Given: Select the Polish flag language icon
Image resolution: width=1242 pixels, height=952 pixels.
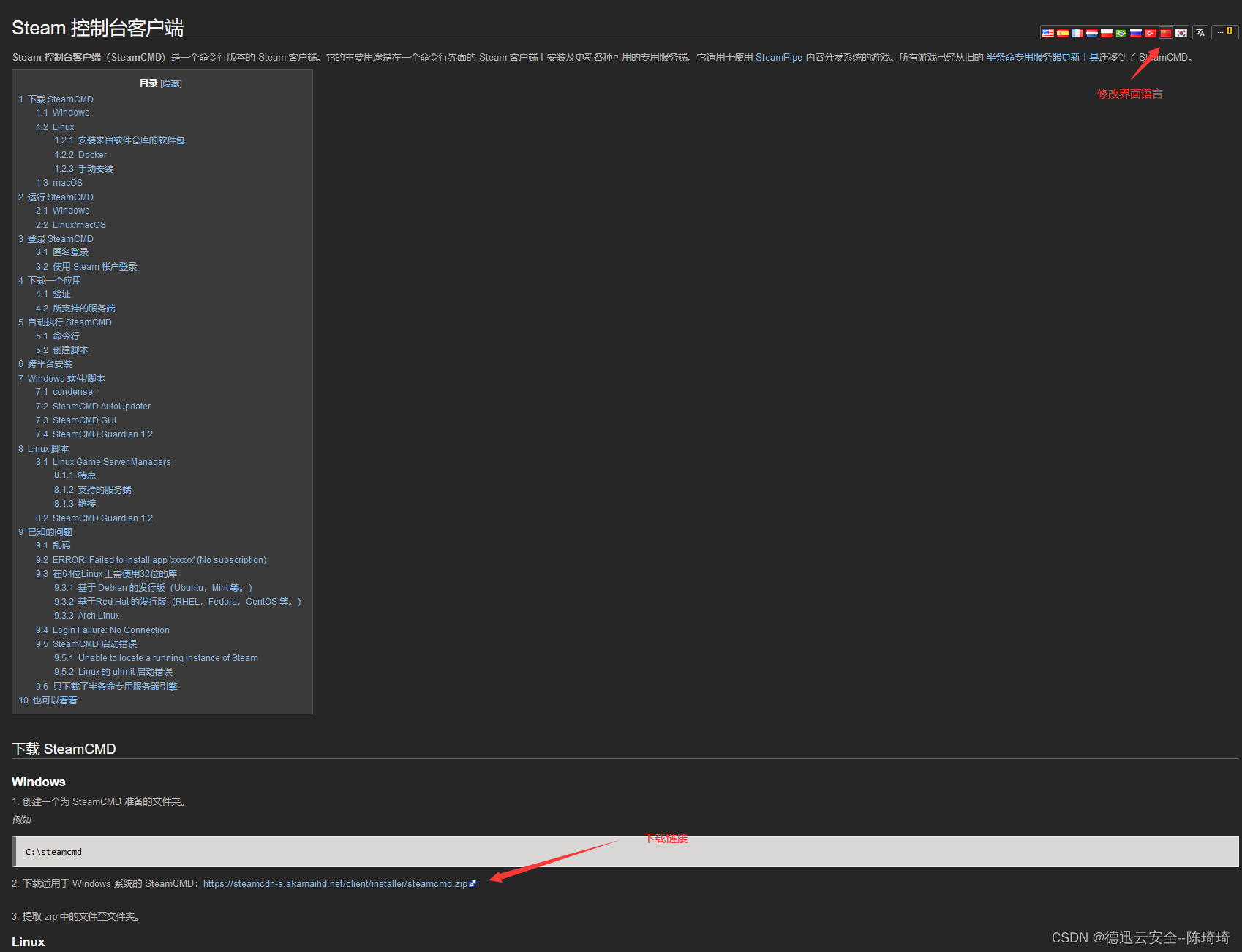Looking at the screenshot, I should (1107, 33).
